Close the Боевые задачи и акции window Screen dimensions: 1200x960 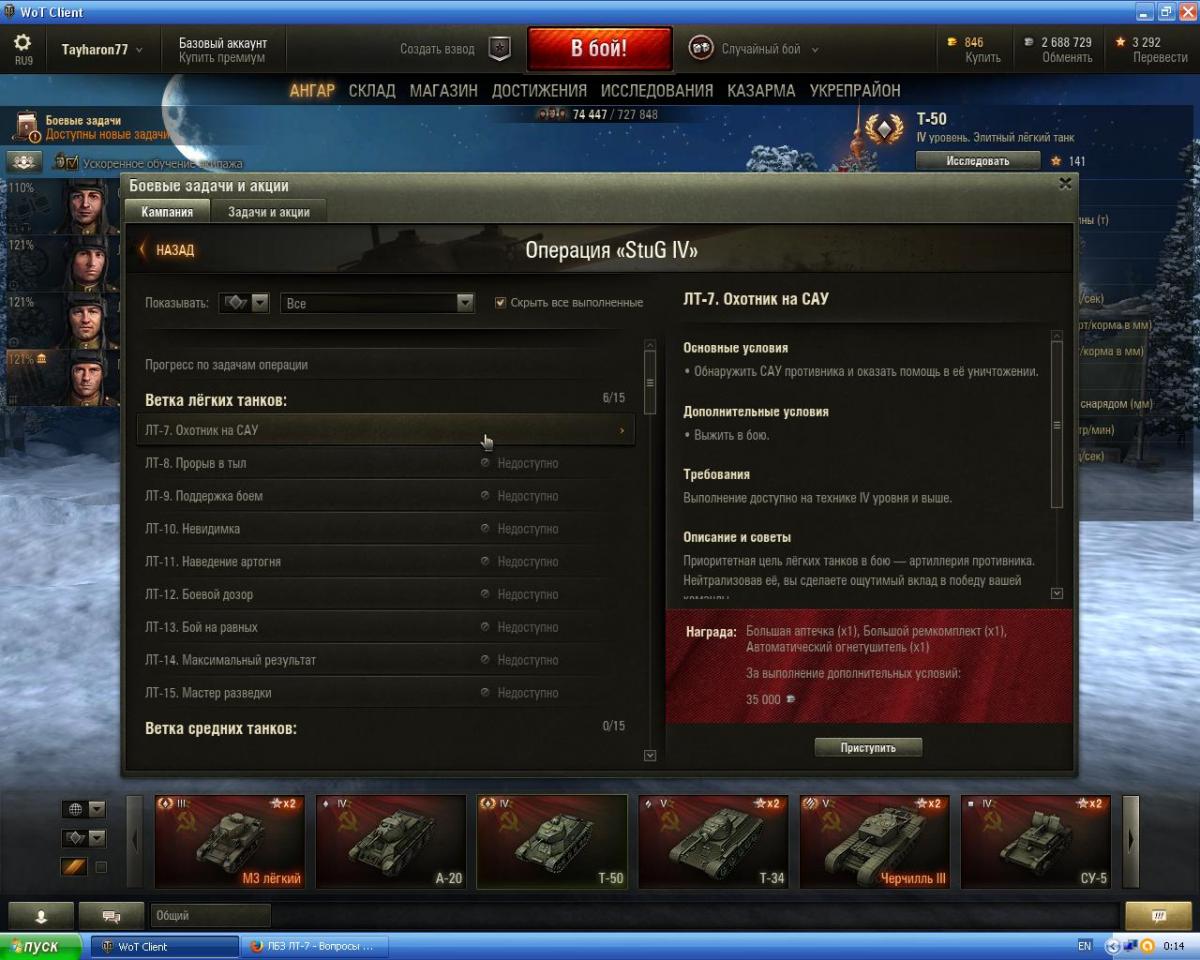1065,184
